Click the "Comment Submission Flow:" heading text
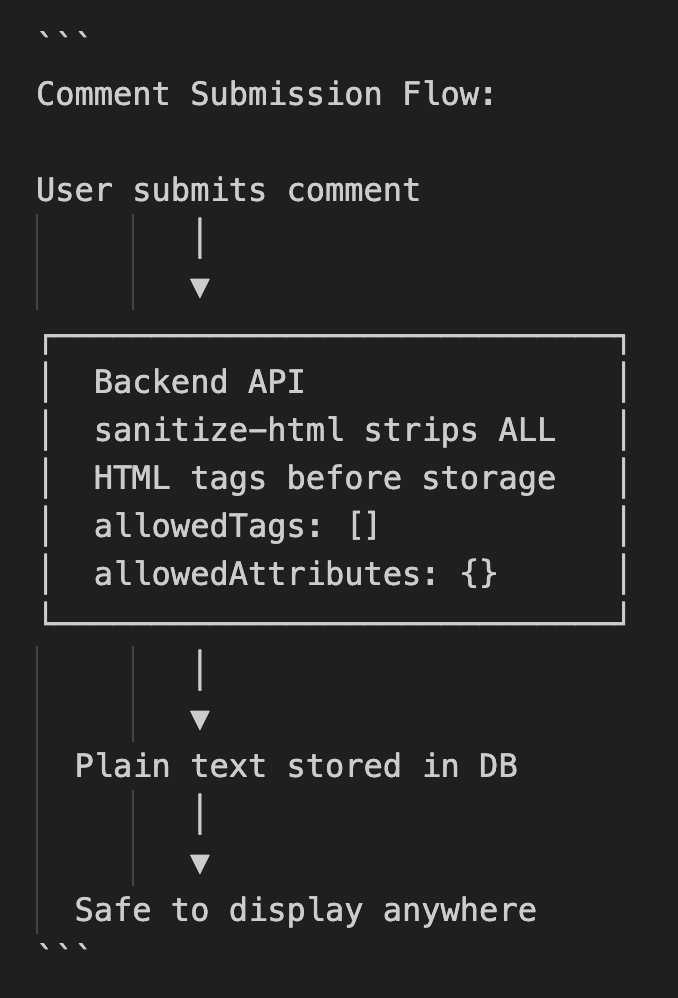This screenshot has height=998, width=678. point(266,94)
